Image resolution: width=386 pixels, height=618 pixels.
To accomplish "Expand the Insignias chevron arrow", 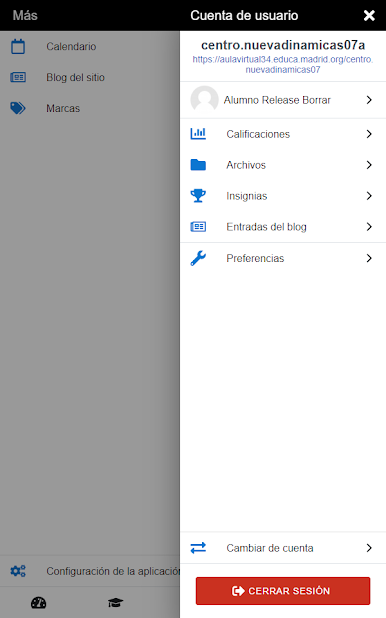I will click(369, 195).
